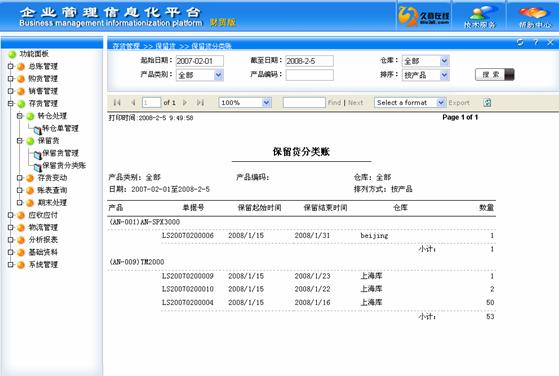559x376 pixels.
Task: Click the Next link in report toolbar
Action: coord(355,103)
